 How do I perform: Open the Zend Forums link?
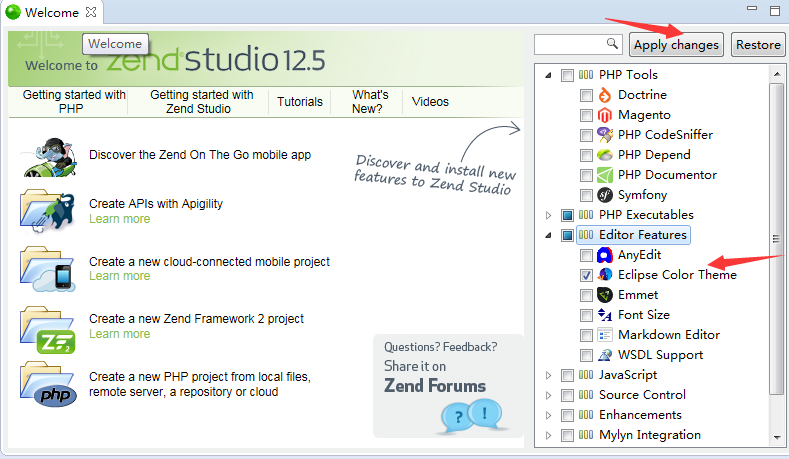pyautogui.click(x=435, y=386)
